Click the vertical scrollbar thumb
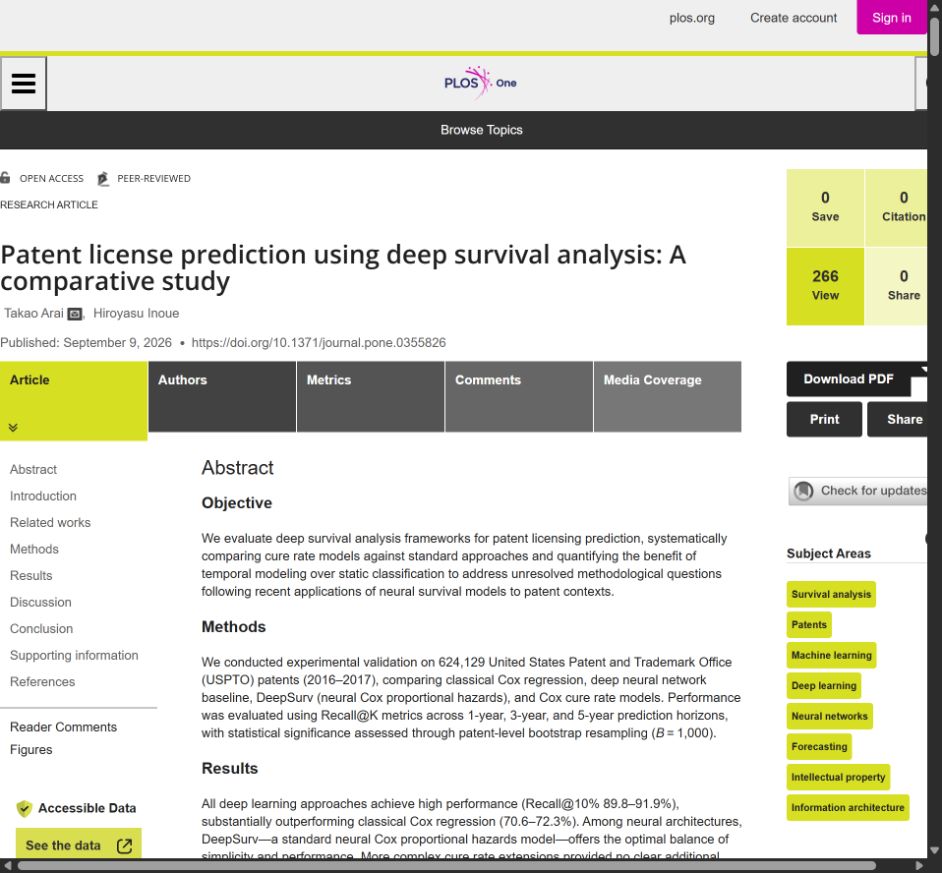 pyautogui.click(x=934, y=37)
